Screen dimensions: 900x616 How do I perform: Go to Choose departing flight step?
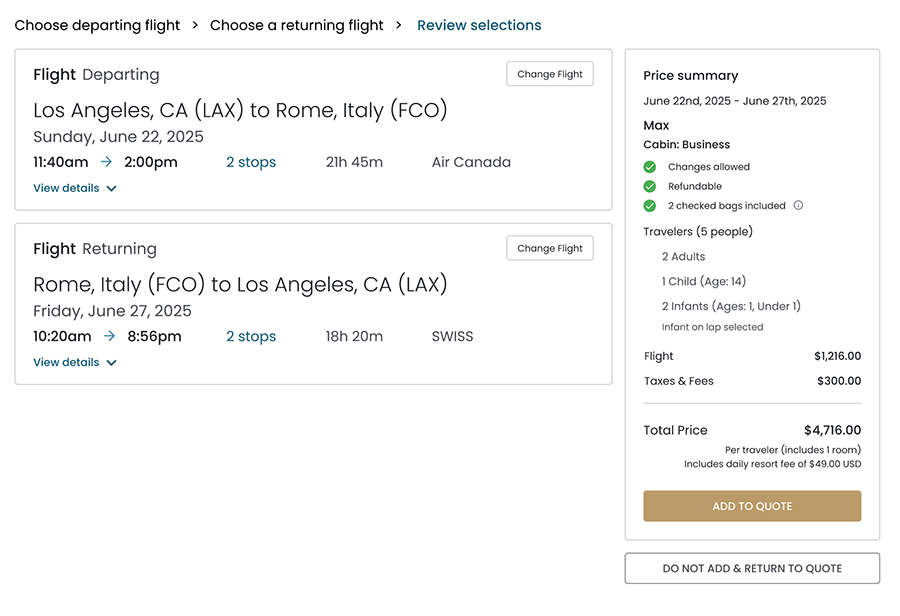97,25
